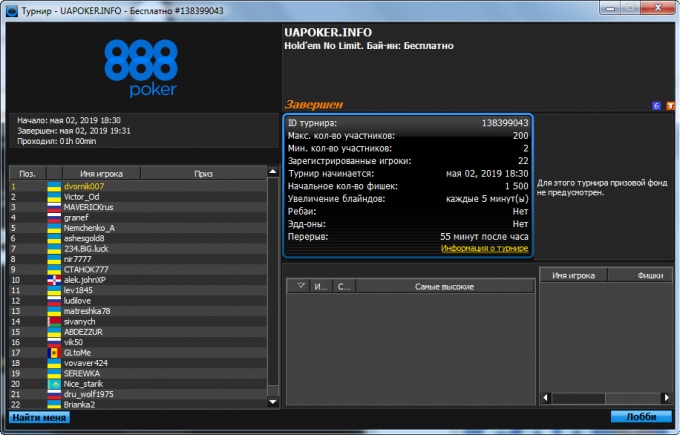Select player row lev1845
The image size is (680, 435).
tap(138, 291)
